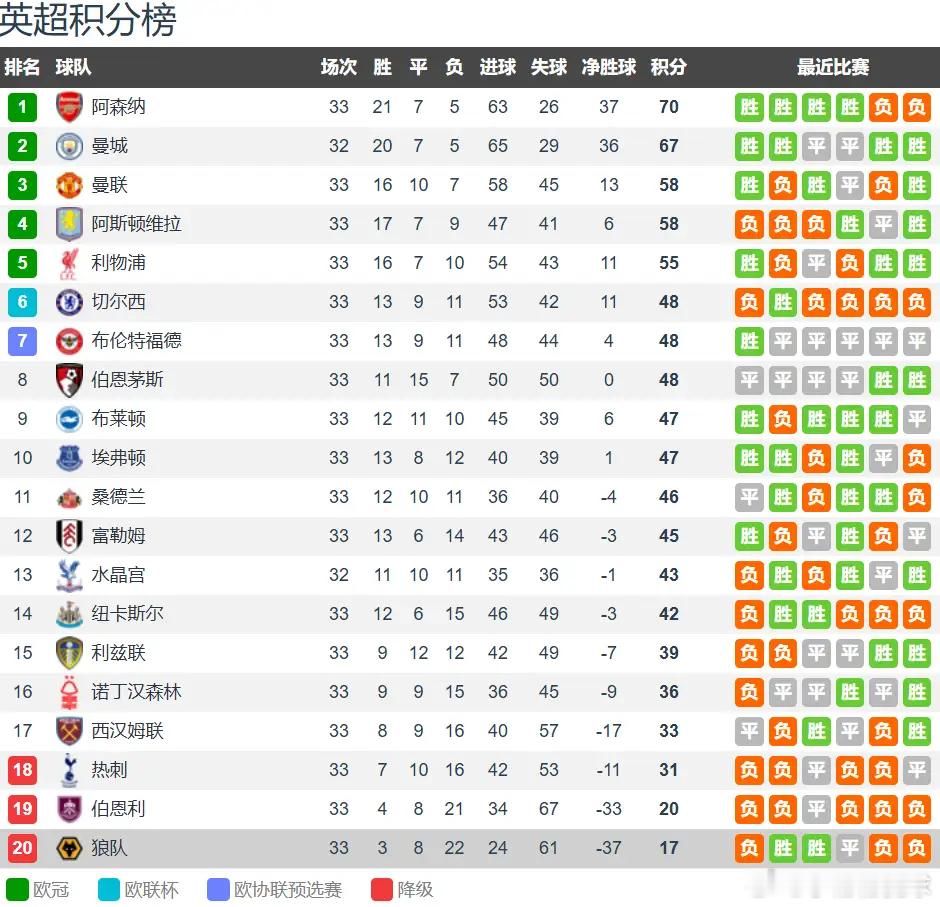This screenshot has width=940, height=907.
Task: Sort table by 积分 column header
Action: (x=669, y=67)
